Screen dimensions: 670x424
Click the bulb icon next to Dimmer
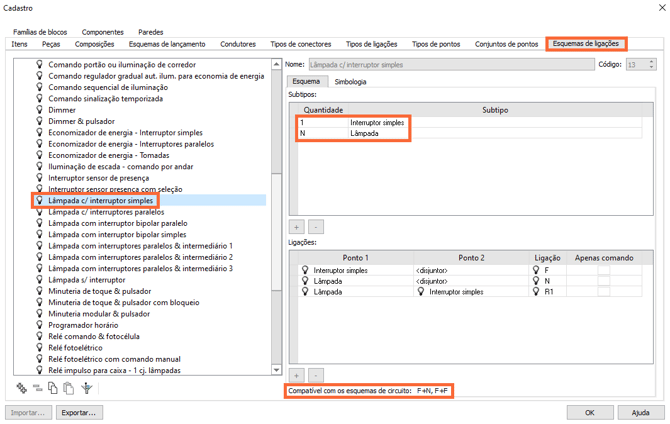click(39, 110)
